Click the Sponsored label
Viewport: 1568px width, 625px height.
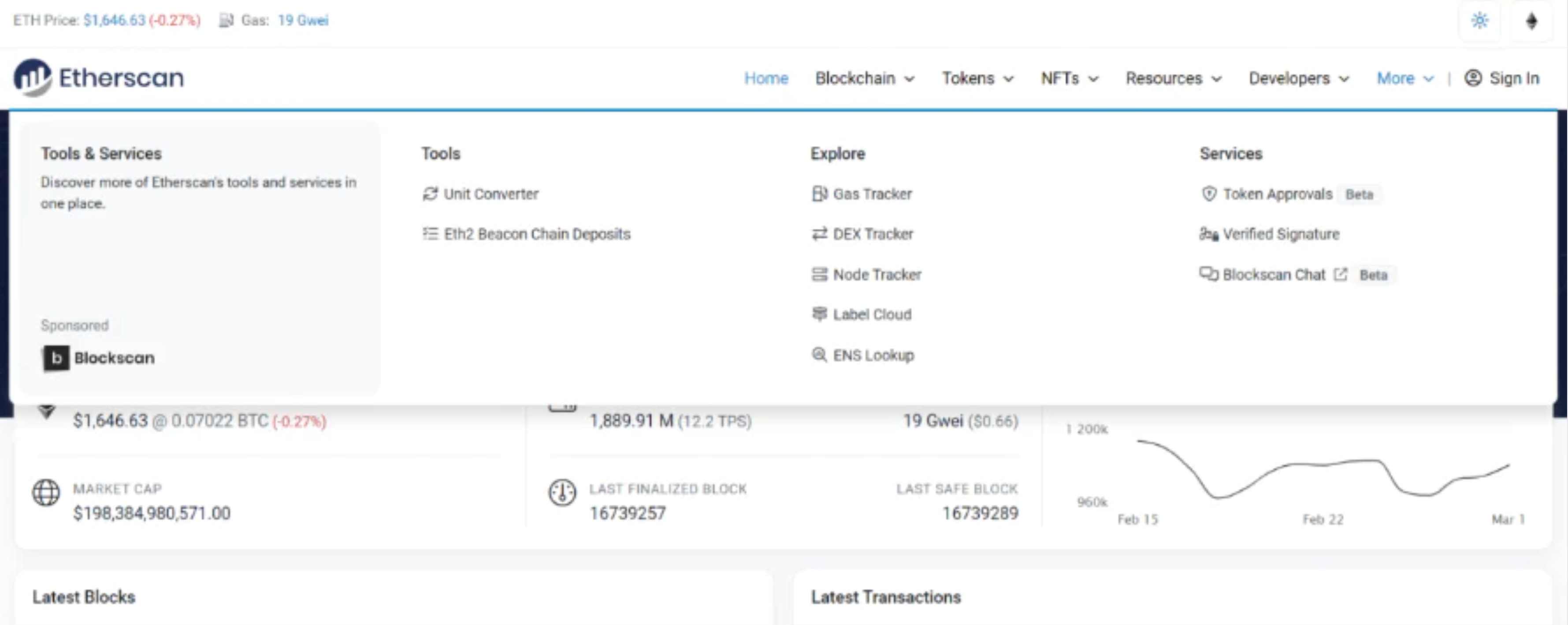(x=74, y=325)
